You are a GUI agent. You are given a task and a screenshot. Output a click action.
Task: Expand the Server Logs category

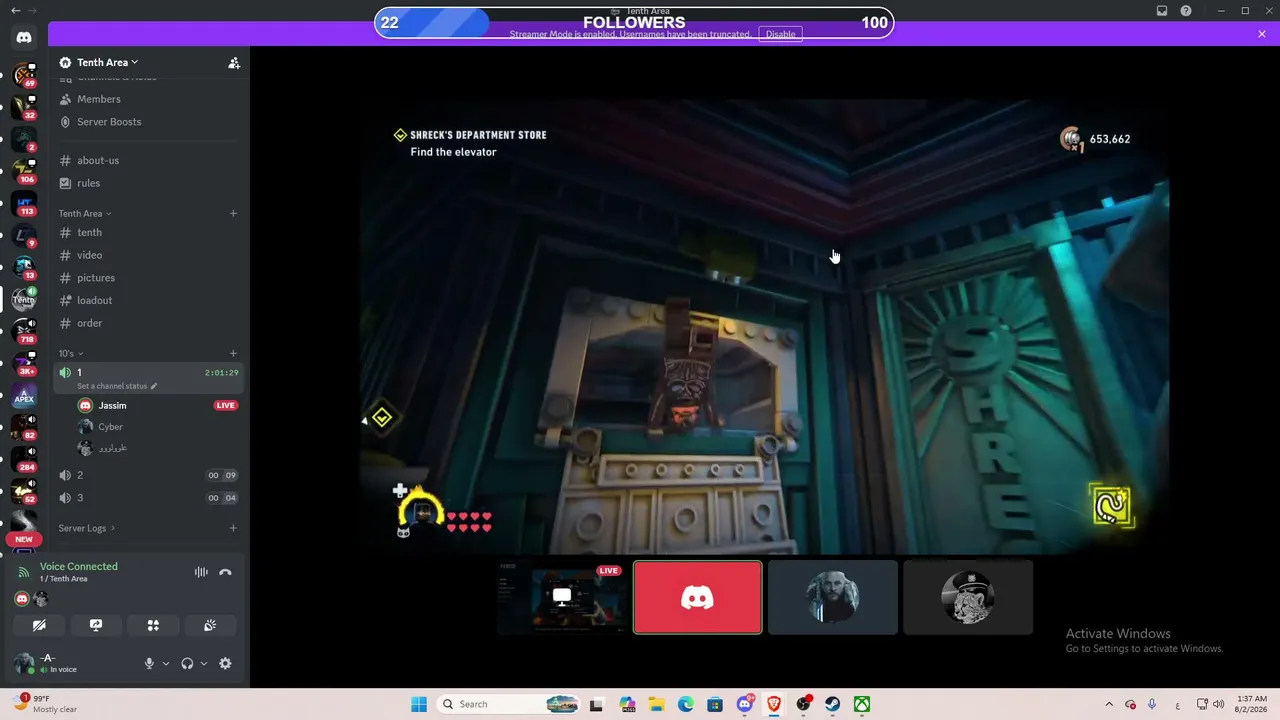pos(86,528)
